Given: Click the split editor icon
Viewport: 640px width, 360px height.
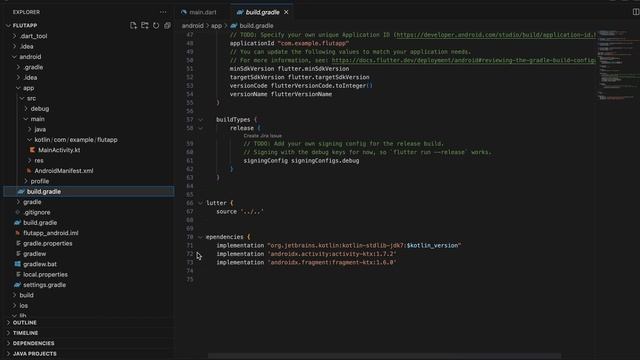Looking at the screenshot, I should pyautogui.click(x=636, y=12).
